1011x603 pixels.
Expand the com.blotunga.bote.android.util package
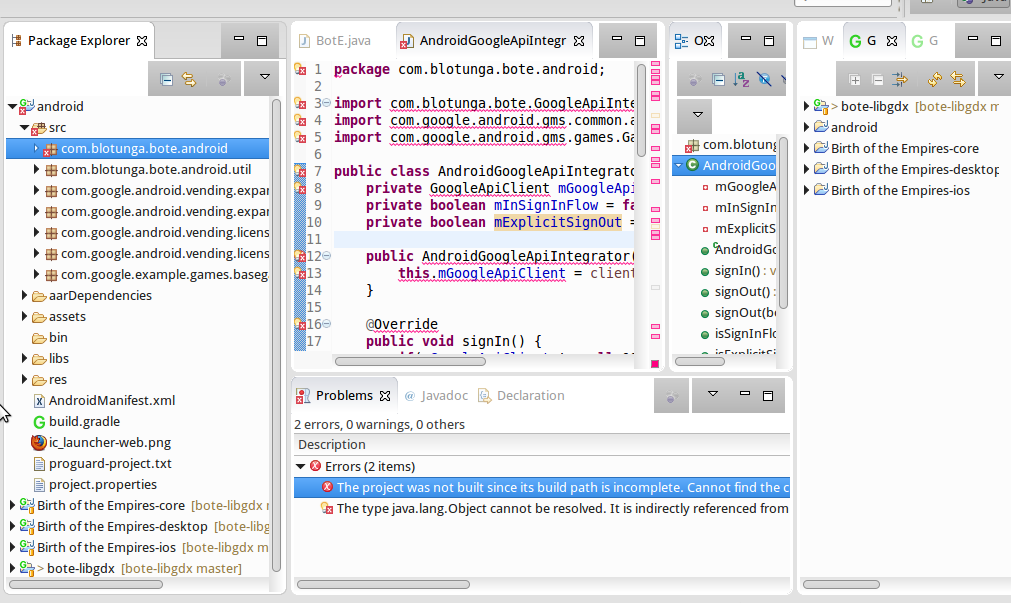pos(36,170)
